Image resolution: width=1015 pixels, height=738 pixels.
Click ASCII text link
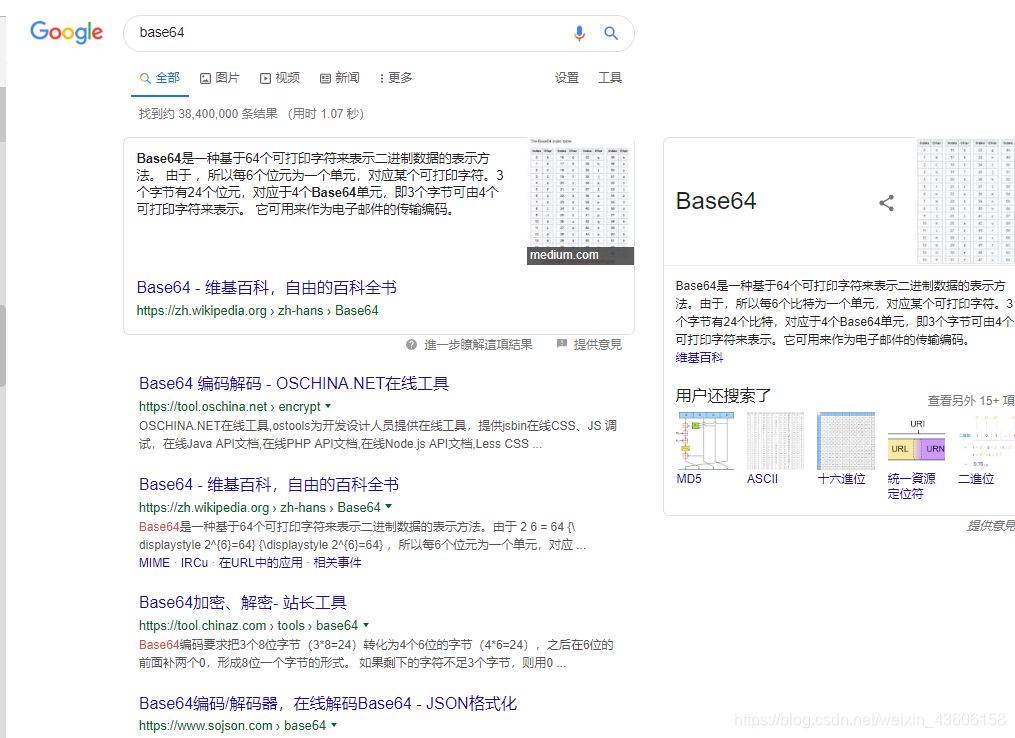coord(762,478)
